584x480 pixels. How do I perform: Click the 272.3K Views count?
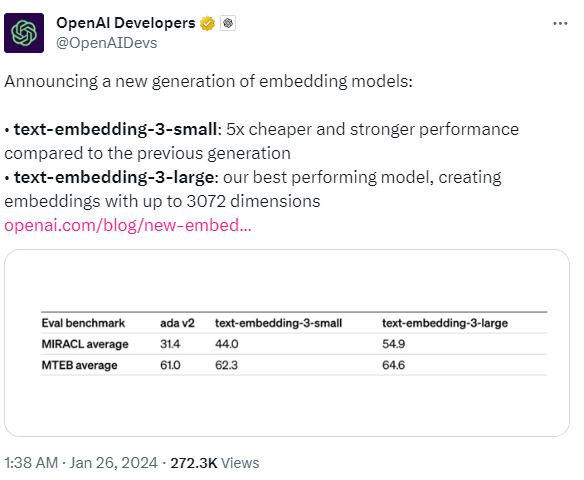click(215, 463)
